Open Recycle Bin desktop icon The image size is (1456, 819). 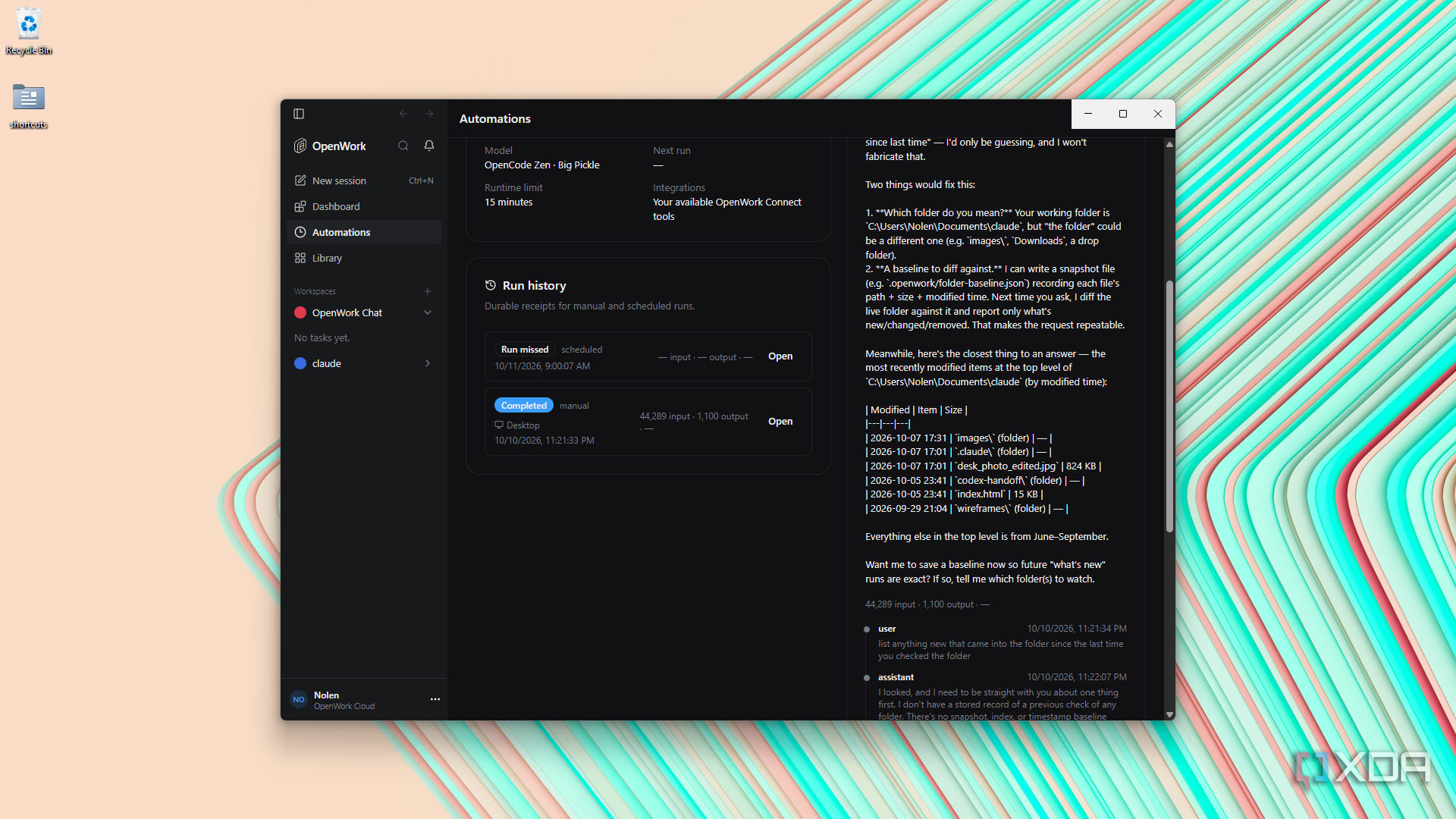[29, 32]
